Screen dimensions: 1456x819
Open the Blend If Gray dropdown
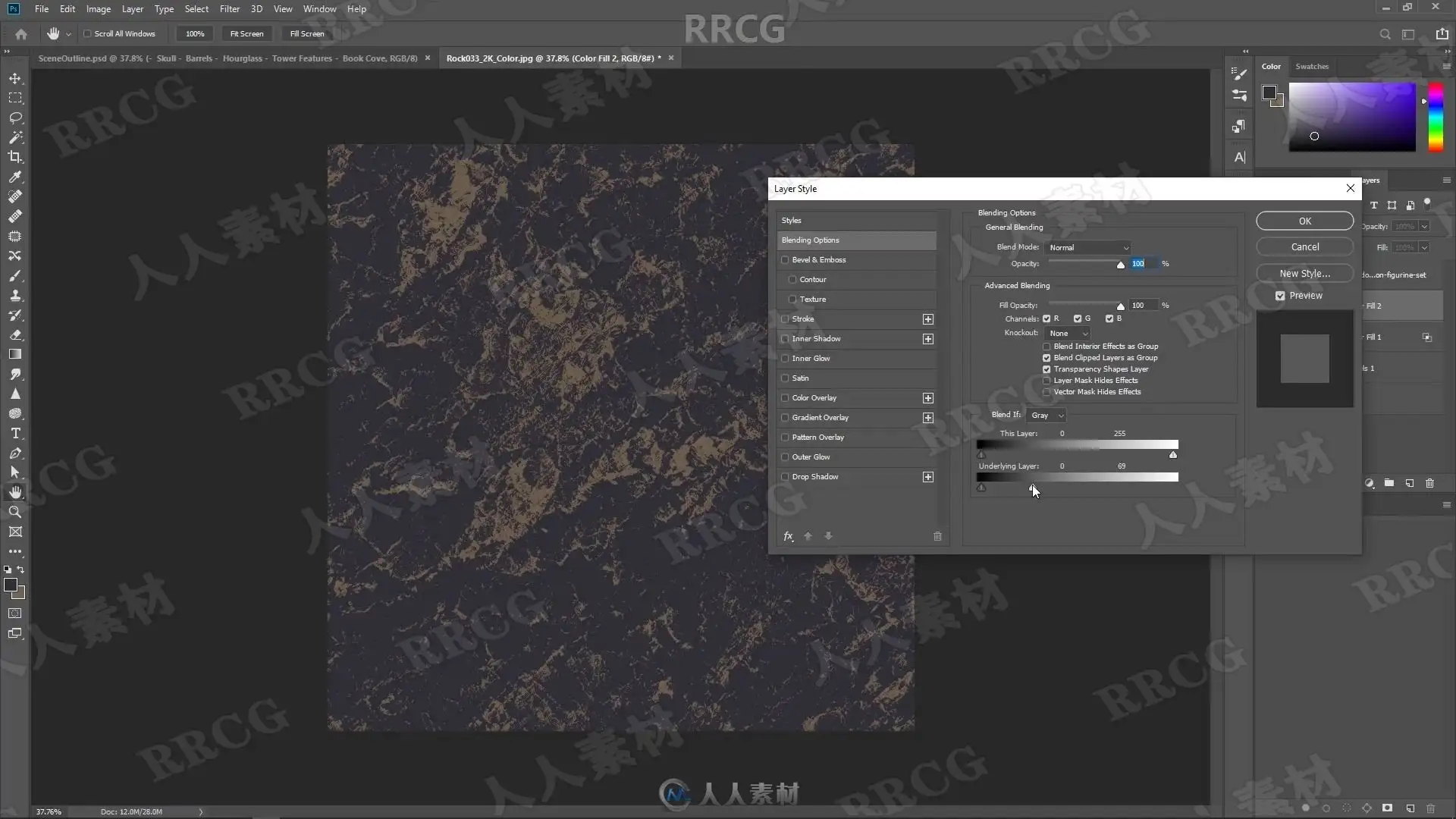pyautogui.click(x=1046, y=416)
